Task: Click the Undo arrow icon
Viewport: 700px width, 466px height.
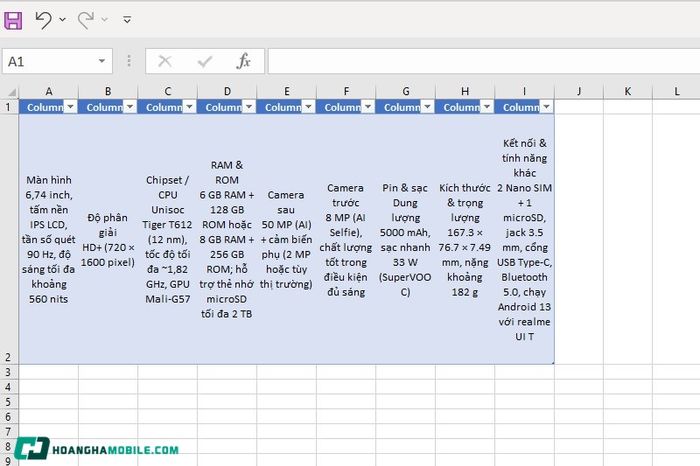Action: pyautogui.click(x=44, y=20)
